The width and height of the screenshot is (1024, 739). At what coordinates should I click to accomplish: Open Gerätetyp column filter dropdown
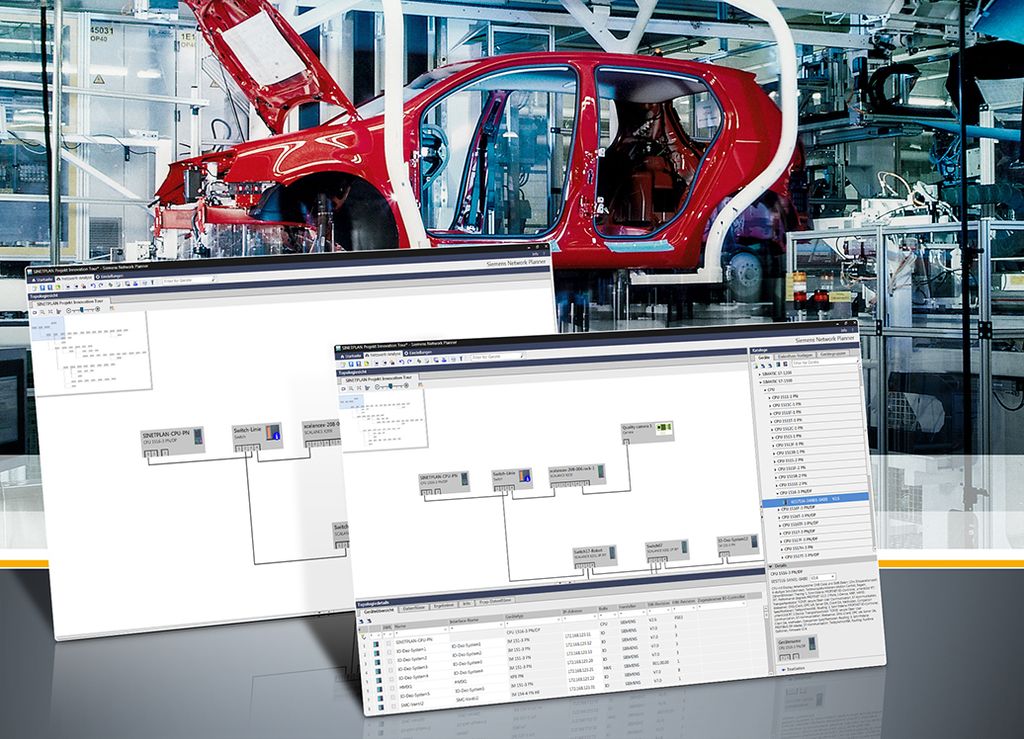558,620
